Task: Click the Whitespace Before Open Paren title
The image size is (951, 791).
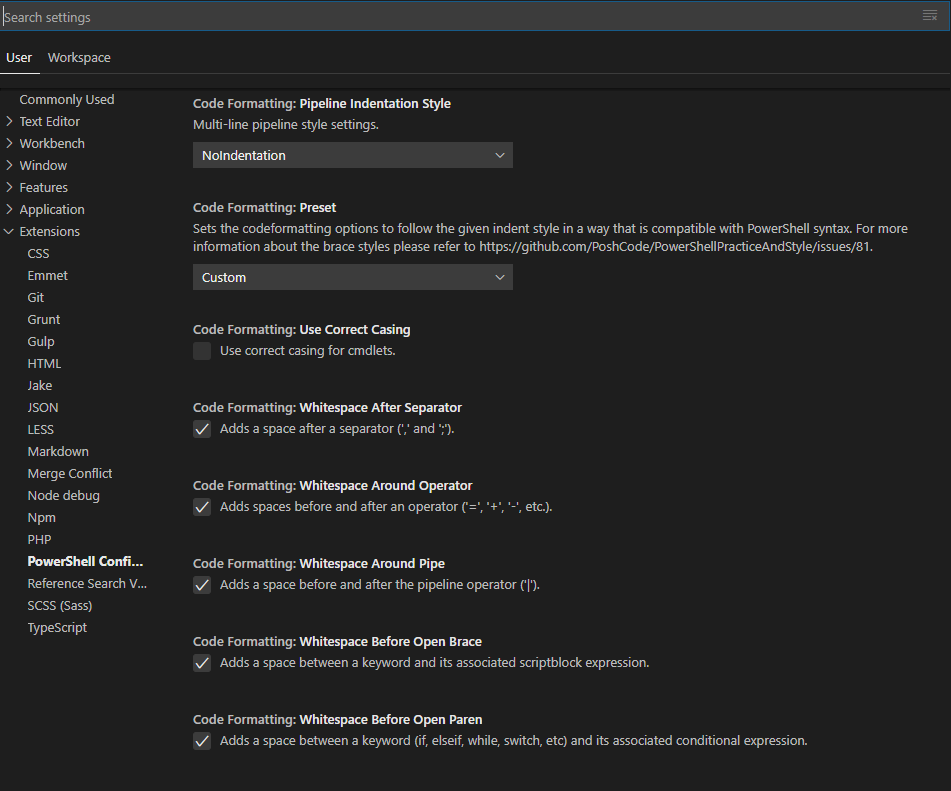Action: click(338, 719)
